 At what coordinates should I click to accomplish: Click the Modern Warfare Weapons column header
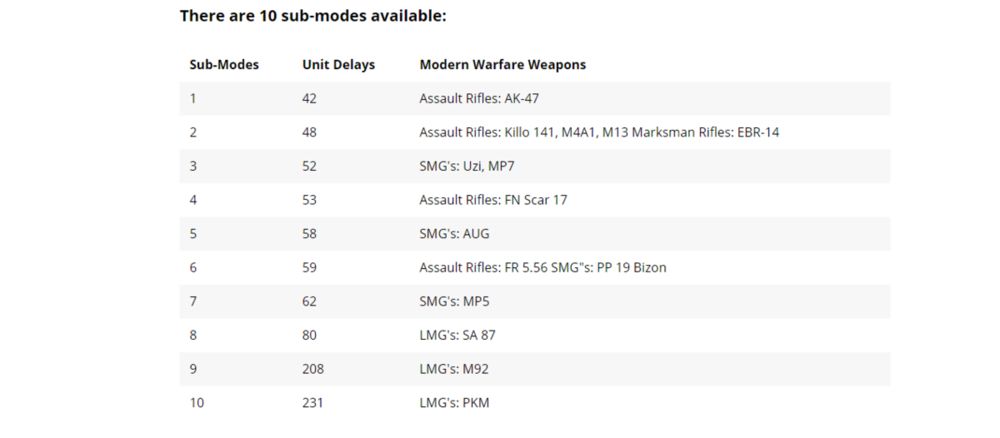502,65
